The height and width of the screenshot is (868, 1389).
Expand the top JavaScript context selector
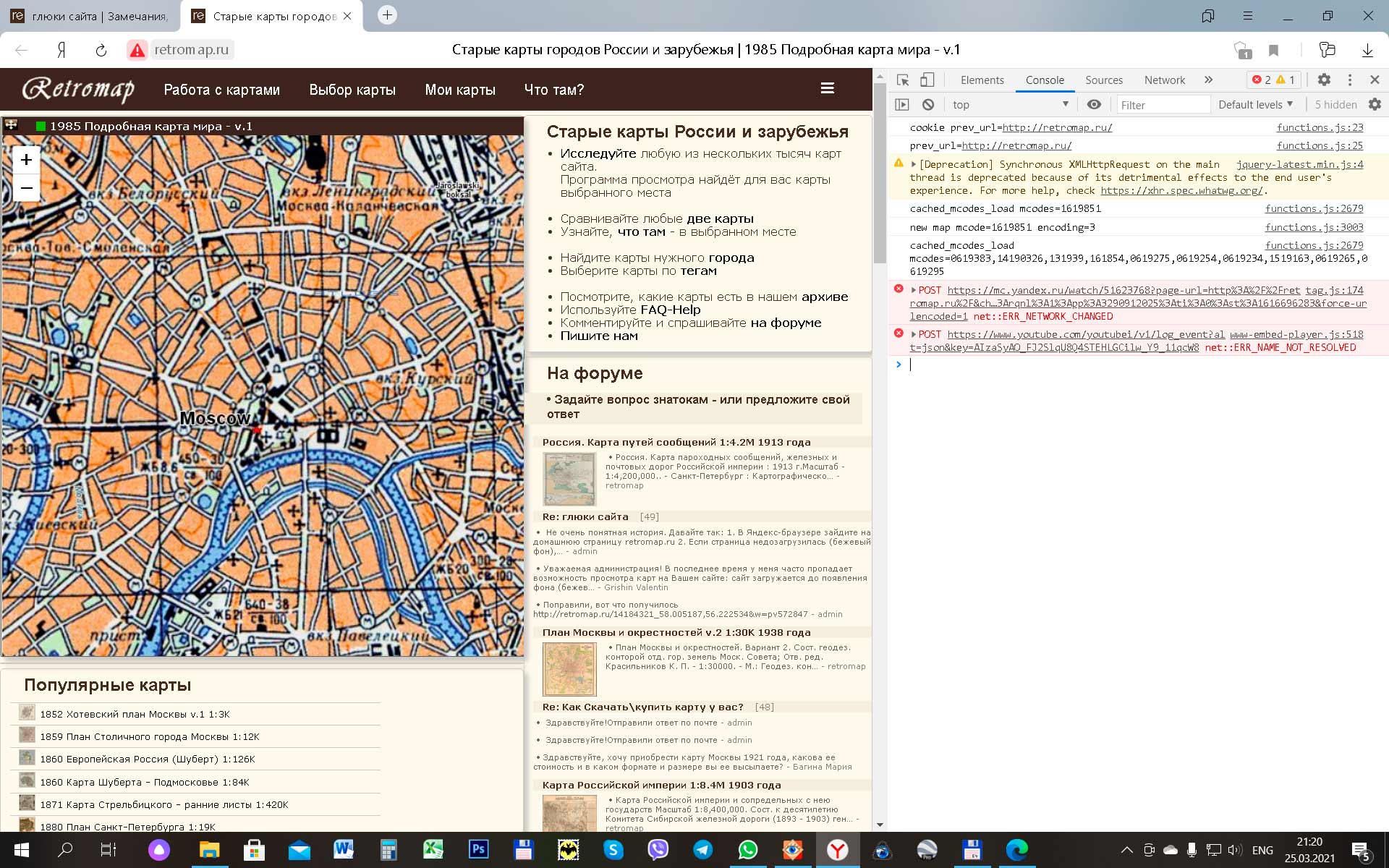pyautogui.click(x=1010, y=105)
